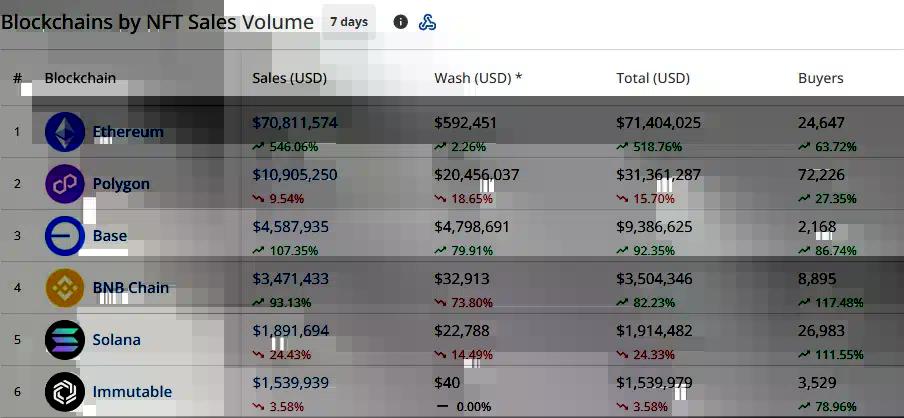The width and height of the screenshot is (904, 418).
Task: Click Base sales value $4,587,935
Action: 291,227
